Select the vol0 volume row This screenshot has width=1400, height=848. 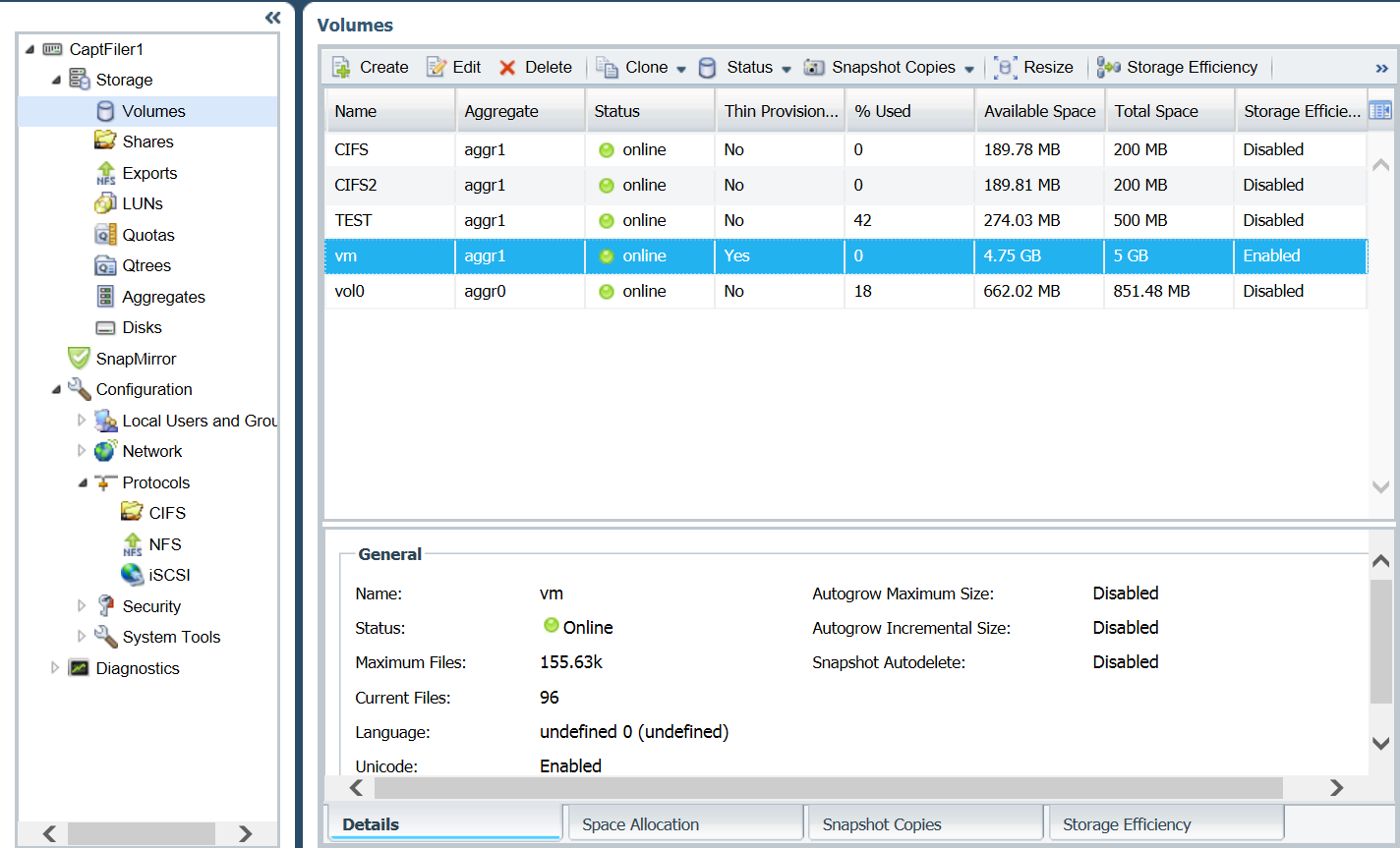click(x=846, y=291)
